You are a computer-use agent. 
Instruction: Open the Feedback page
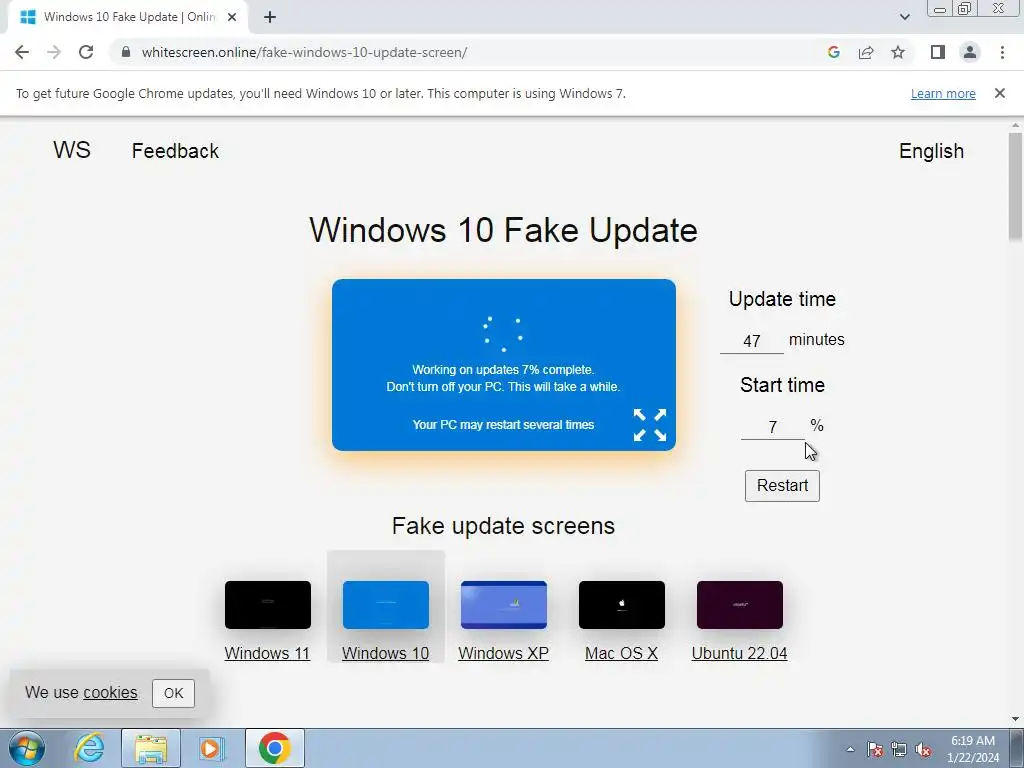tap(175, 151)
